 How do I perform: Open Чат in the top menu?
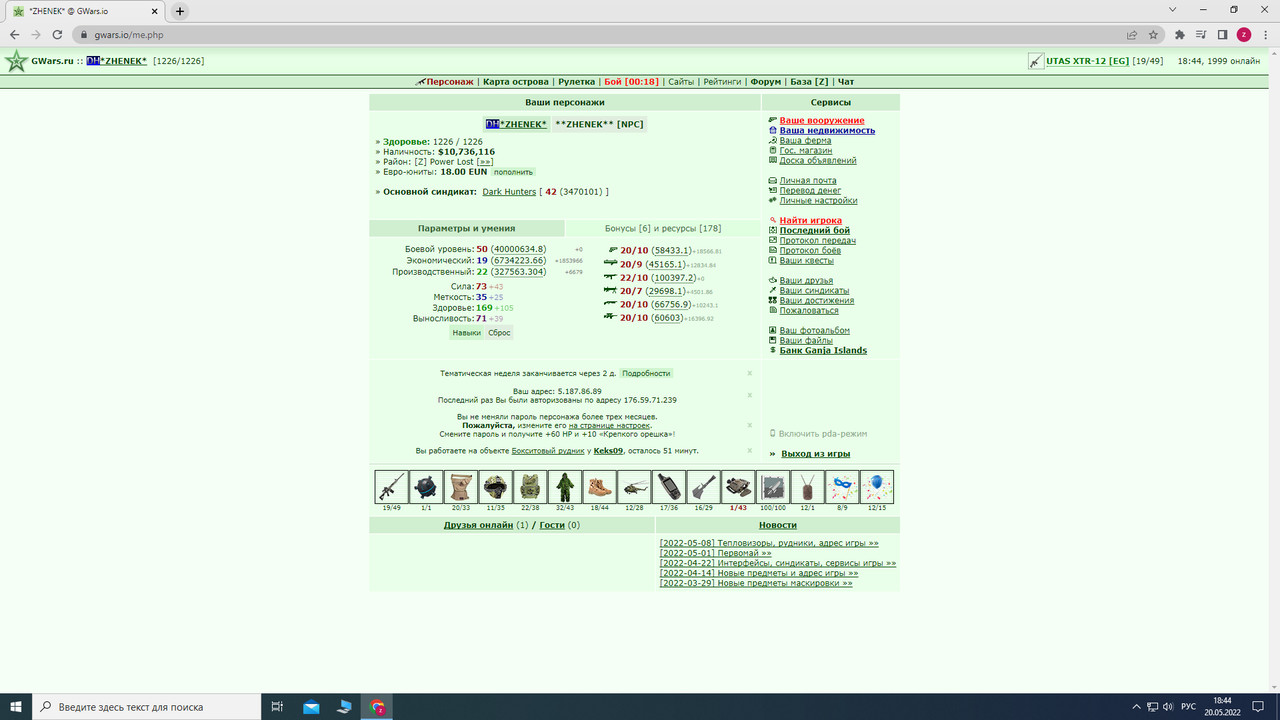(x=846, y=82)
